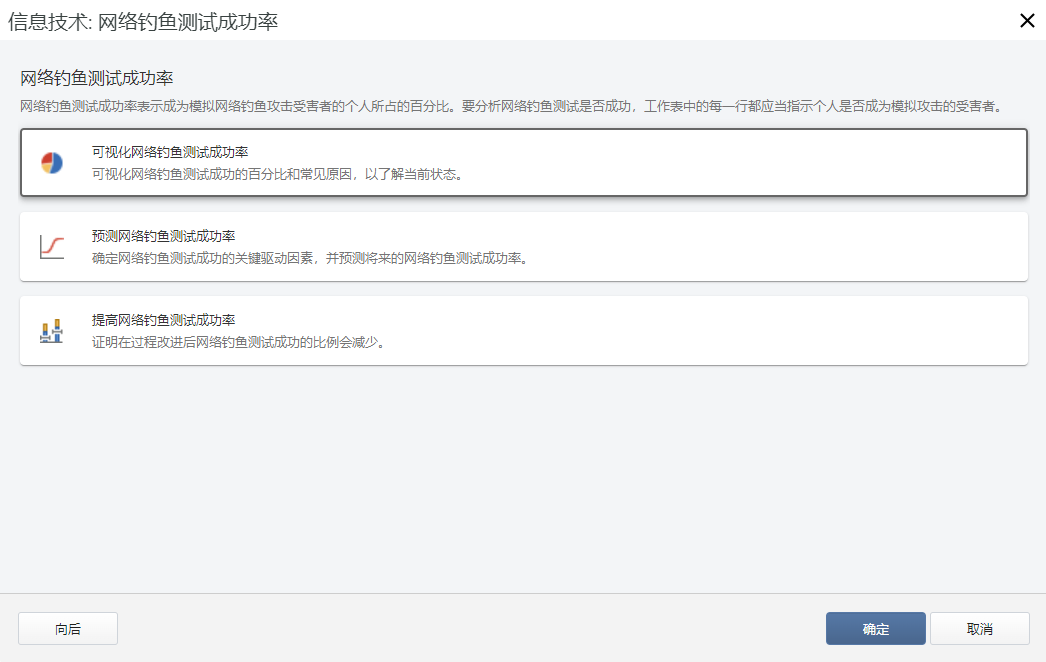Click 取消 to dismiss the dialog
This screenshot has height=662, width=1046.
click(980, 628)
